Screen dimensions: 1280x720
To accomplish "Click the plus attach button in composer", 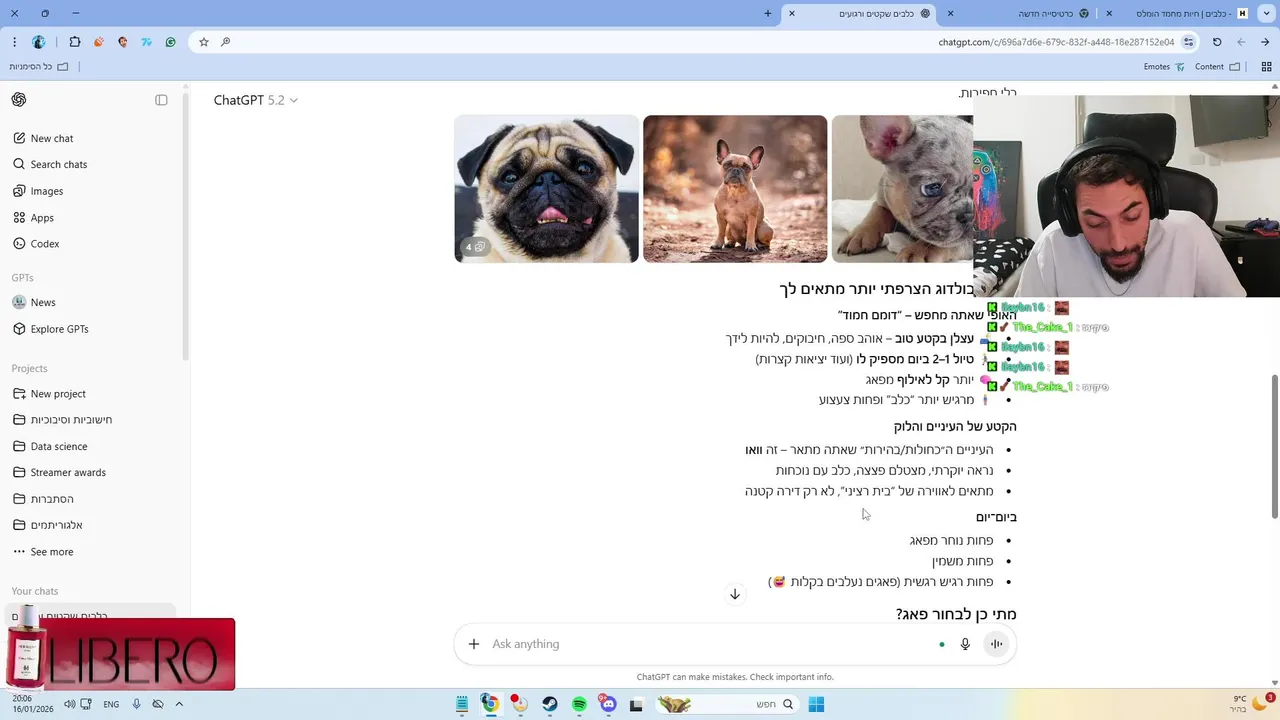I will (474, 644).
